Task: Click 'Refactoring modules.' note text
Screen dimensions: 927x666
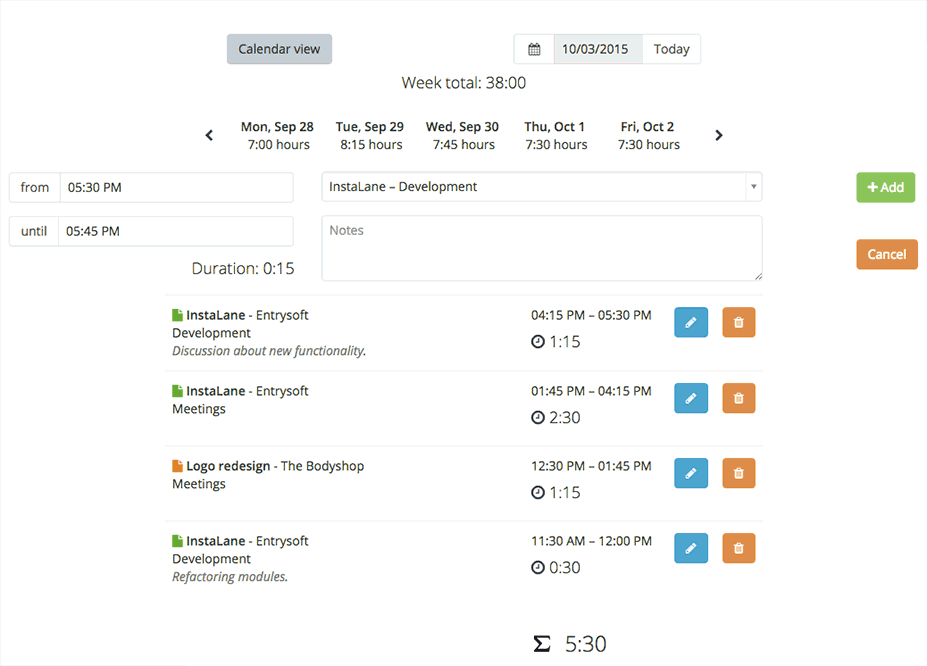Action: click(230, 577)
